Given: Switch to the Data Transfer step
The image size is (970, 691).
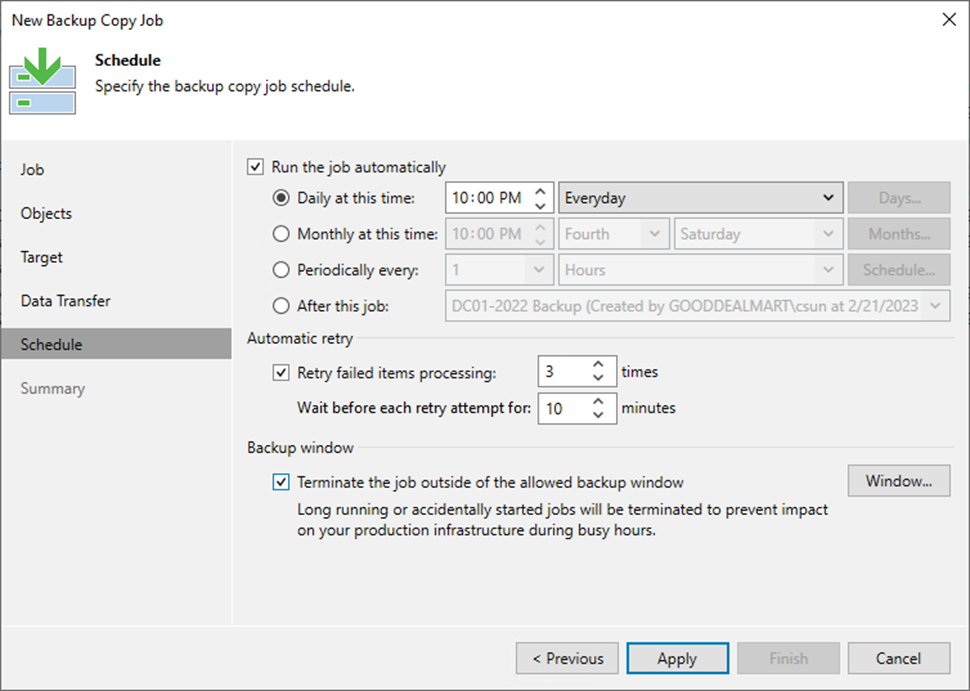Looking at the screenshot, I should 65,300.
